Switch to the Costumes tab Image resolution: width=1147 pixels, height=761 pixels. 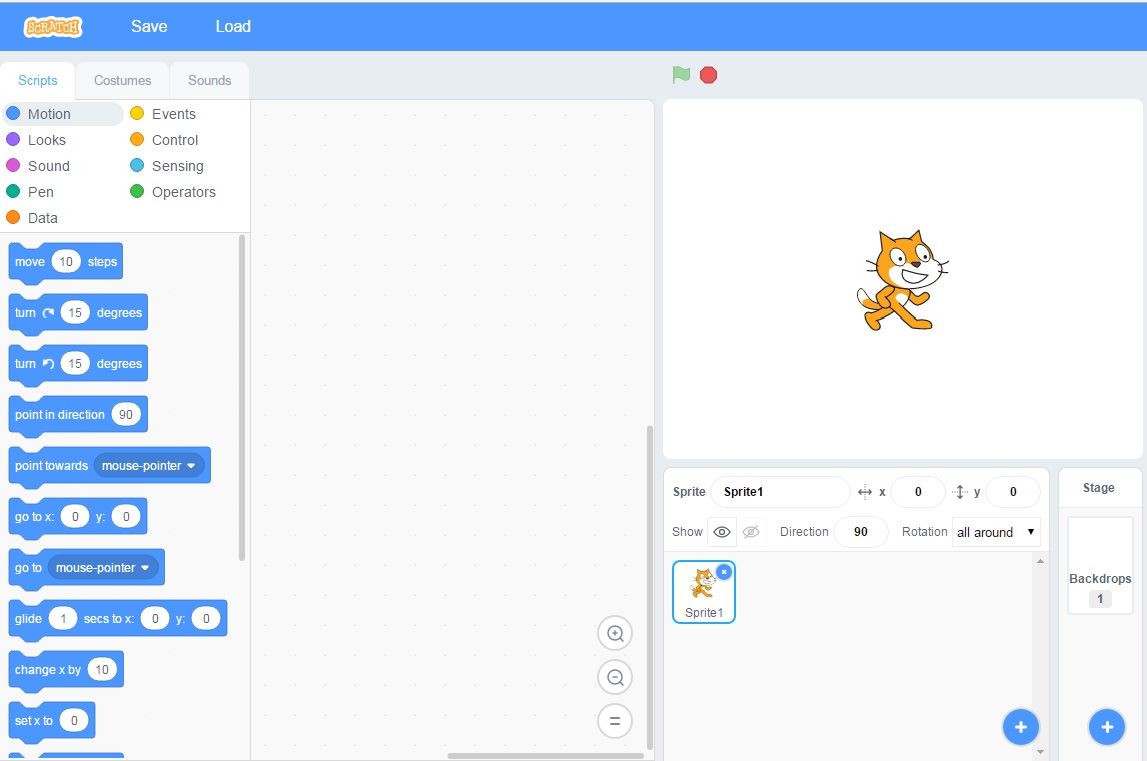(122, 80)
